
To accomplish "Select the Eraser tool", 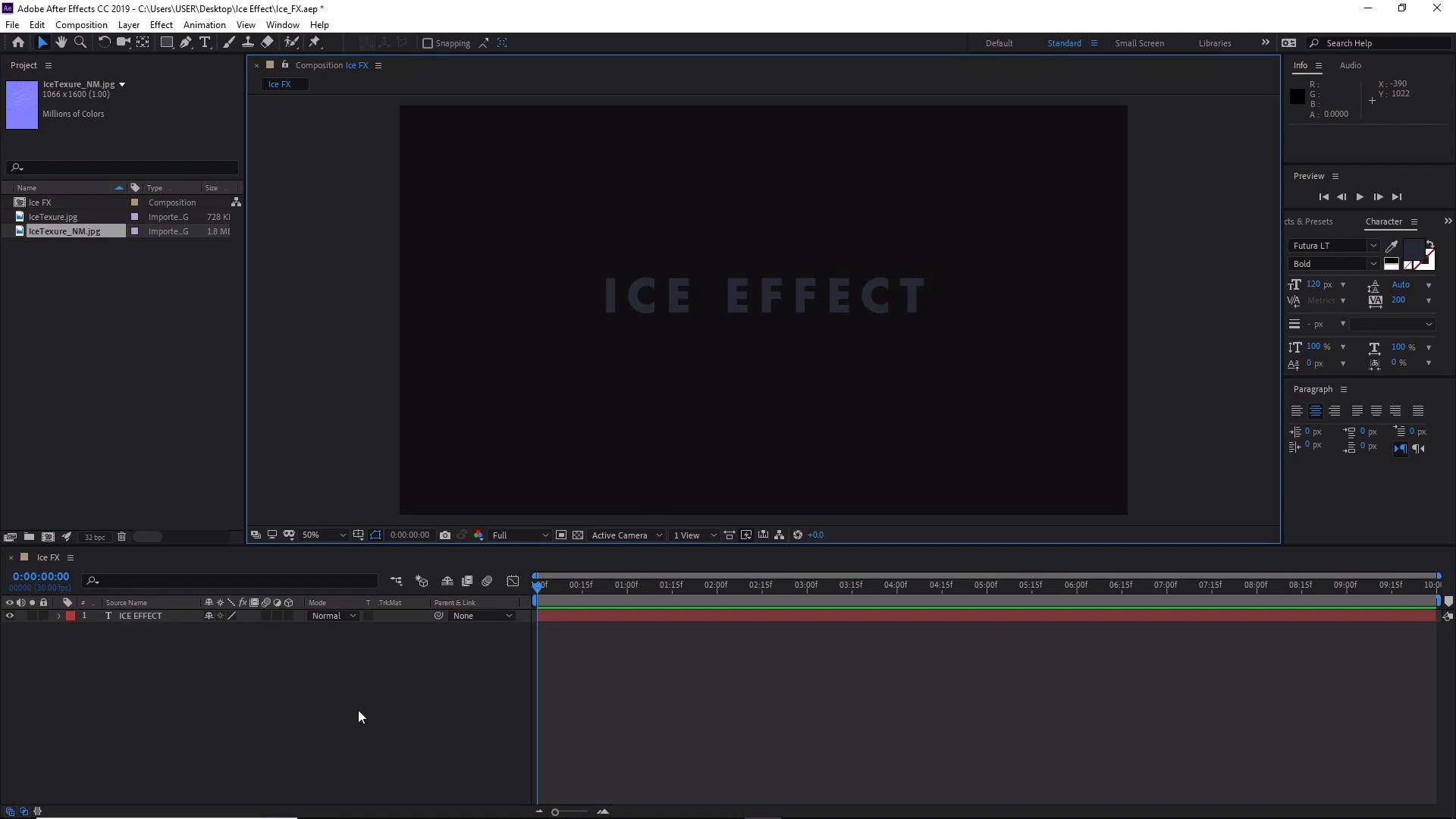I will click(267, 42).
